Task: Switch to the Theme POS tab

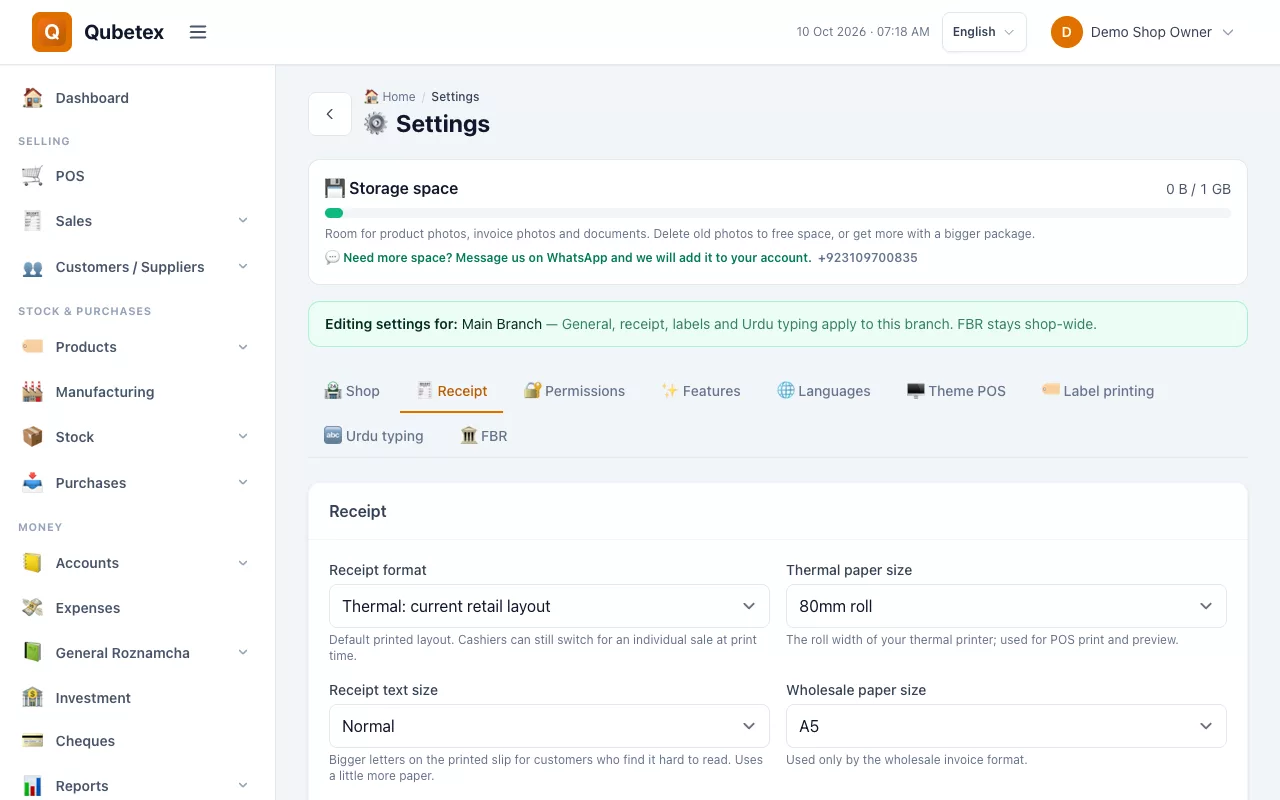Action: coord(956,391)
